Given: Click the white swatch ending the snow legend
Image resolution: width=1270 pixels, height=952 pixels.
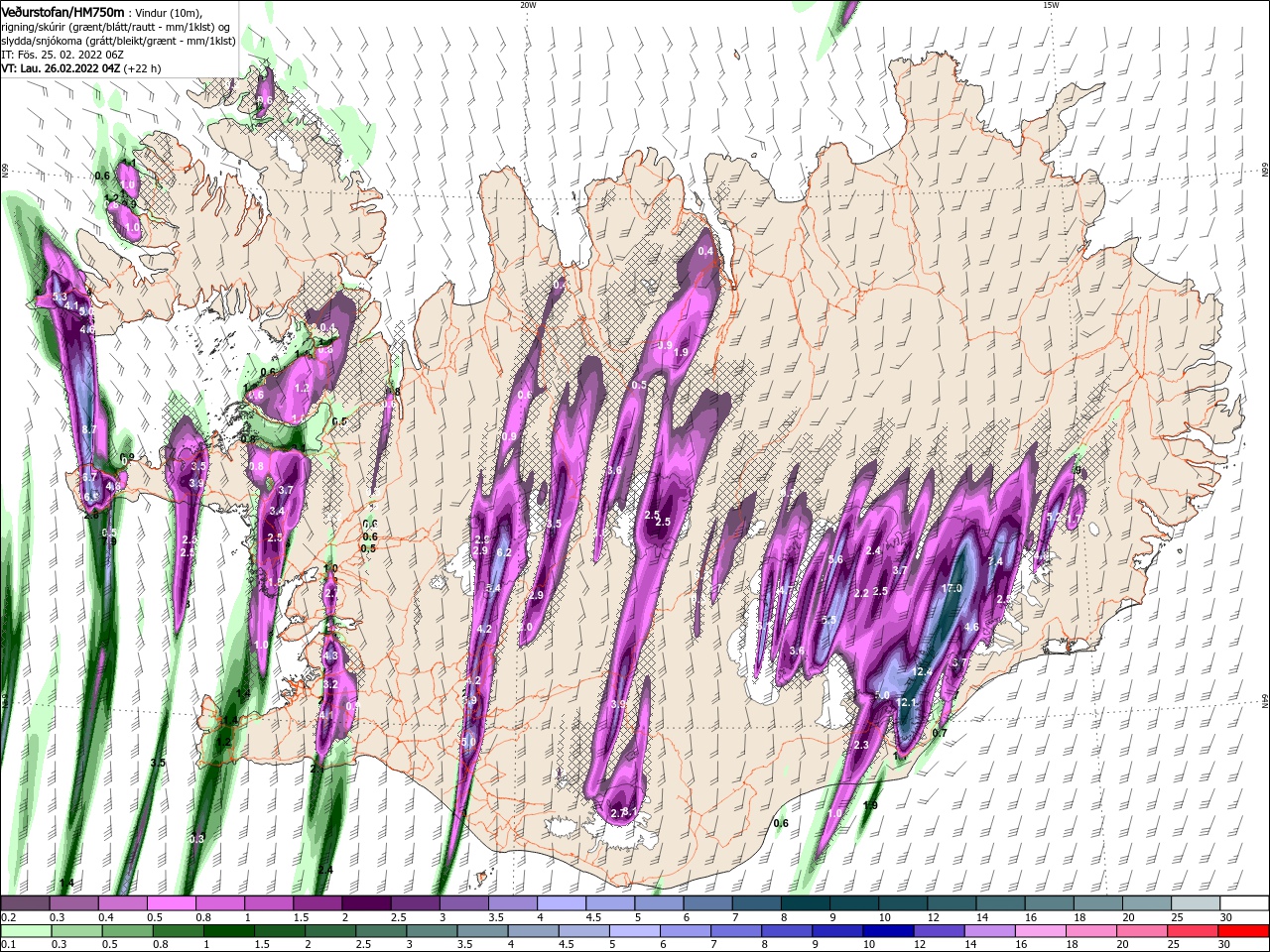Looking at the screenshot, I should point(1243,903).
